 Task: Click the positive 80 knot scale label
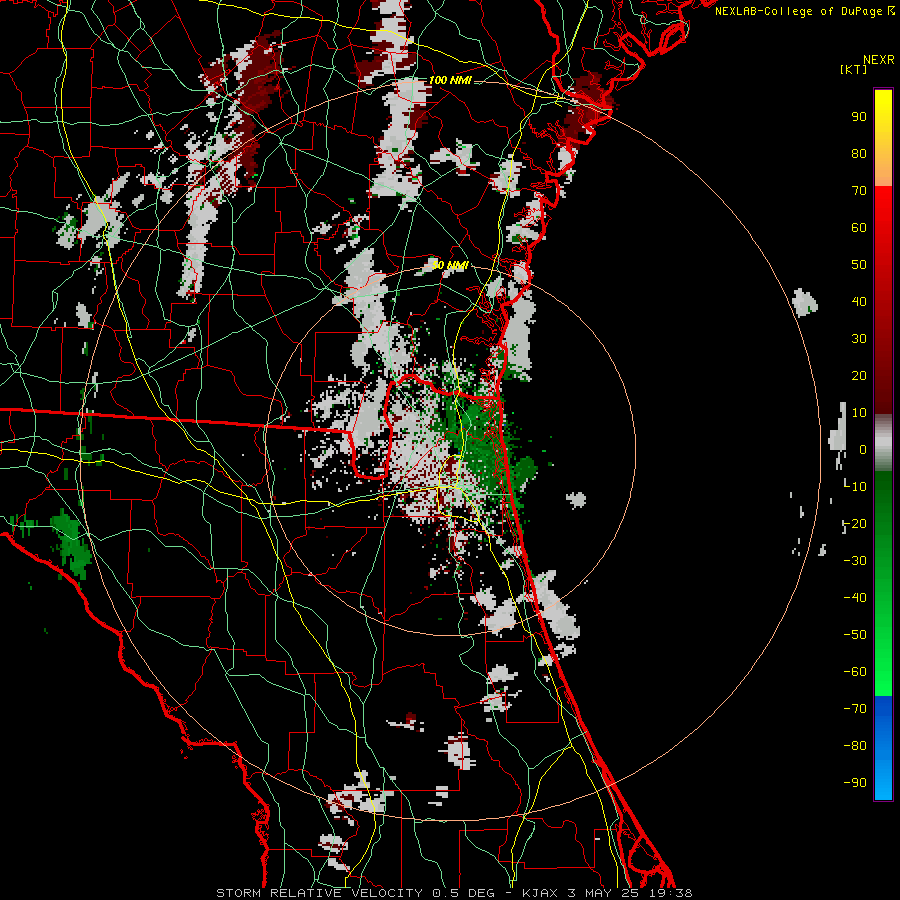click(x=859, y=154)
